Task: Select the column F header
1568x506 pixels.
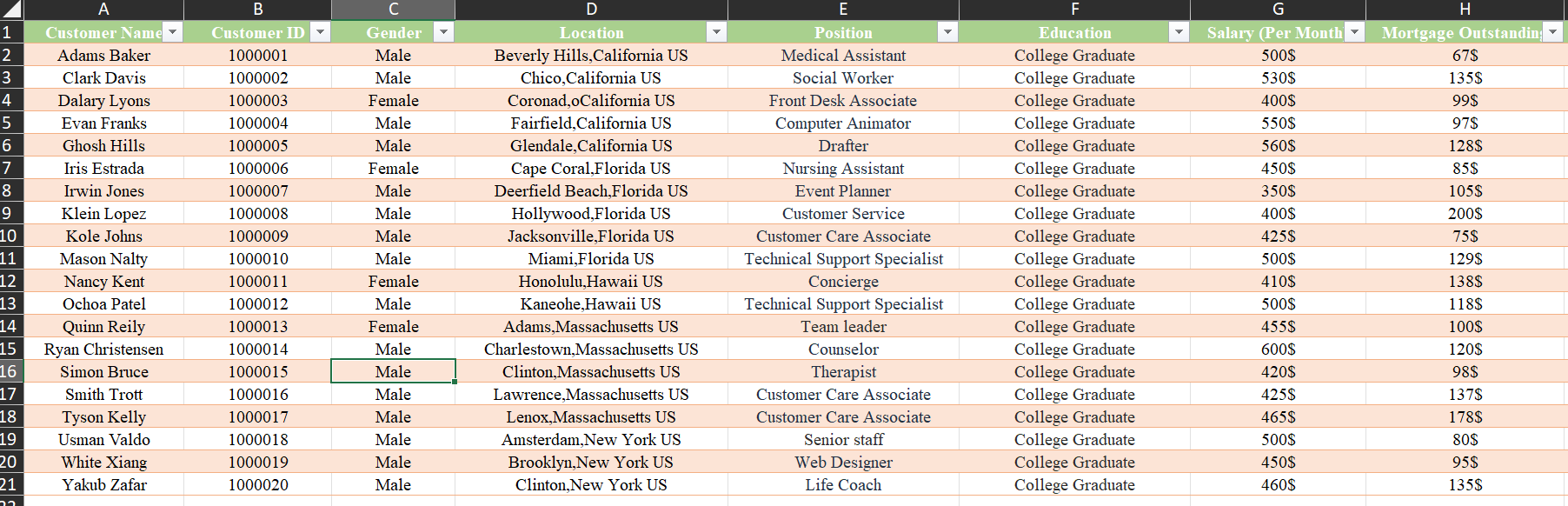Action: pos(1074,10)
